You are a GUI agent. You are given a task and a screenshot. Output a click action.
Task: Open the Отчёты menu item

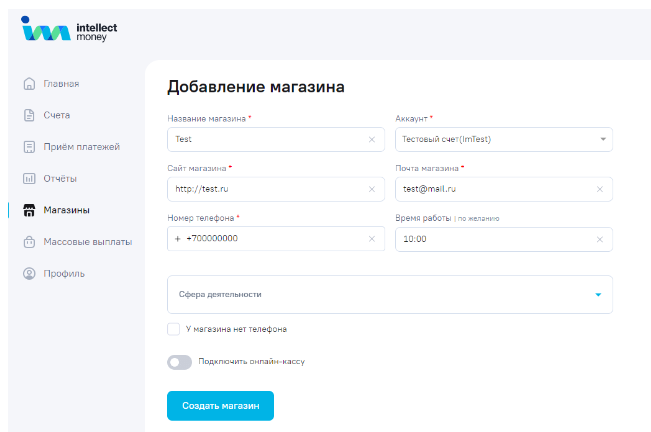(60, 179)
